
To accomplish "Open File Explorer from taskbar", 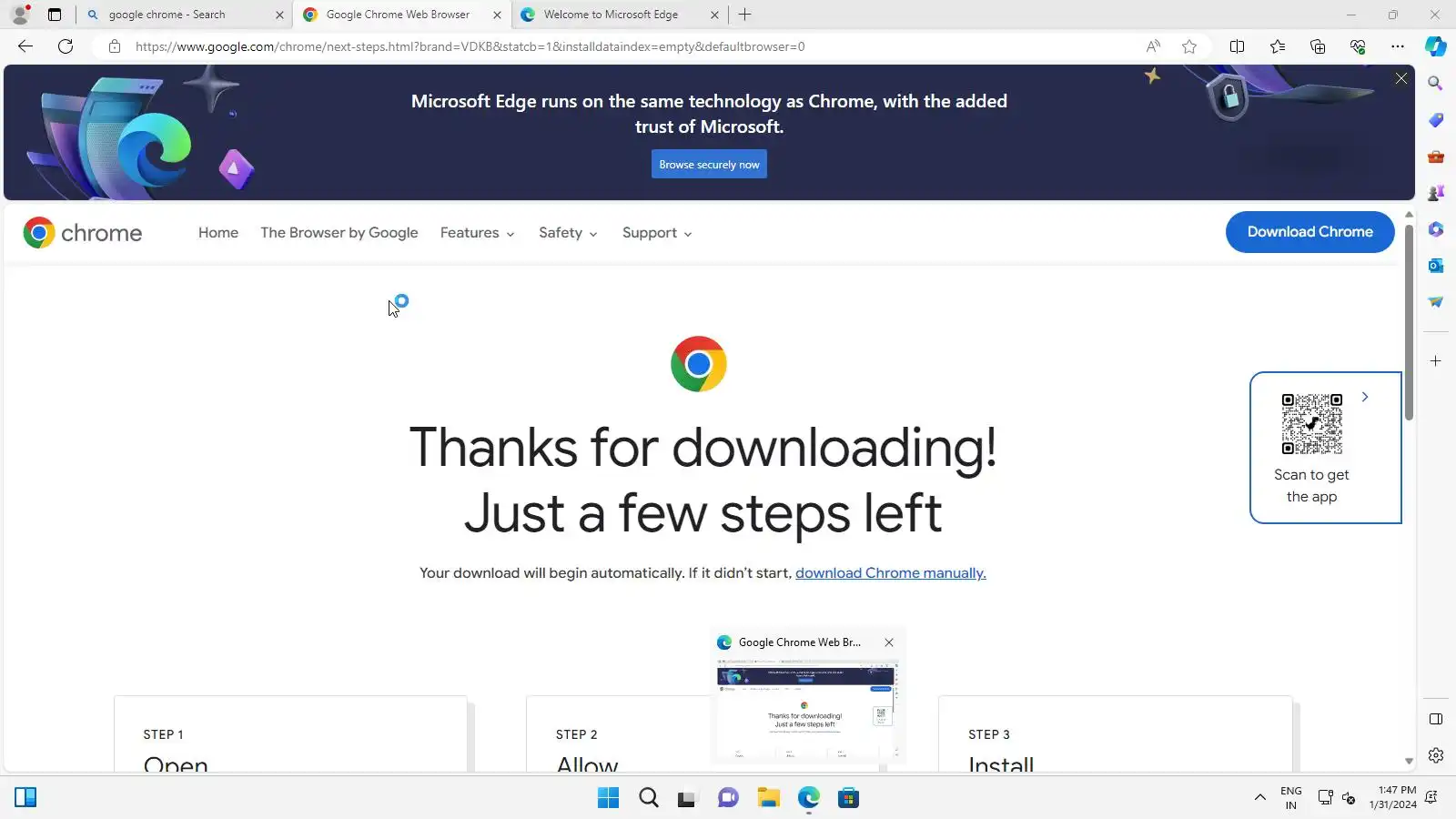I will pyautogui.click(x=769, y=798).
